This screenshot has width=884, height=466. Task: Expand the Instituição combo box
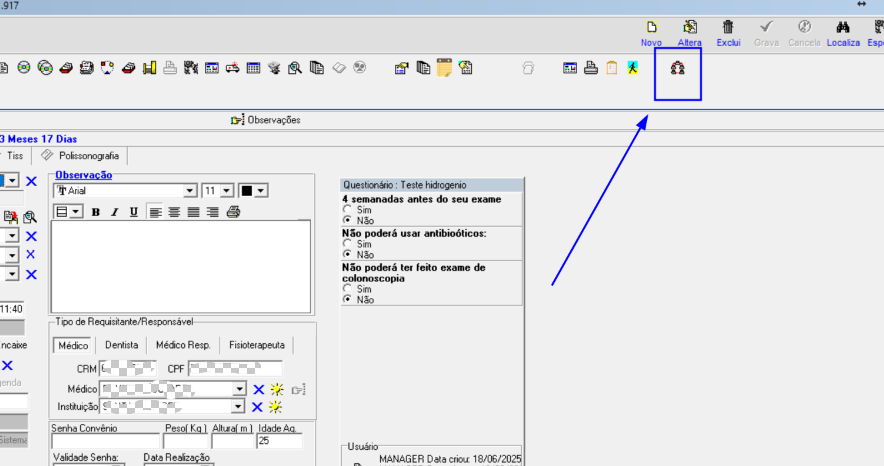click(238, 407)
